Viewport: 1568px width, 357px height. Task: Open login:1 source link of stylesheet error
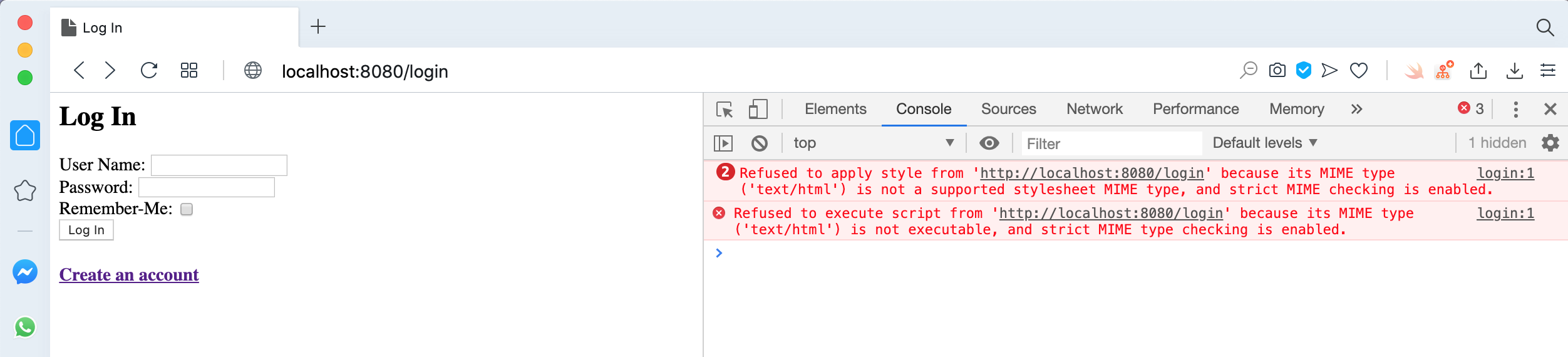(x=1505, y=173)
